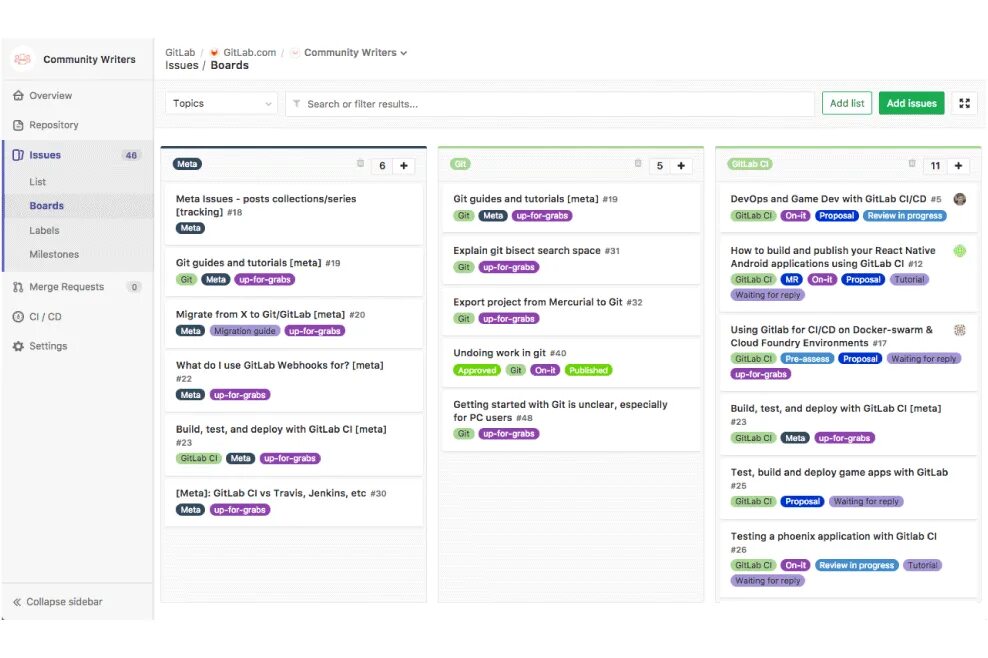Delete the GitLab CI list via trash icon
Viewport: 988px width, 658px height.
click(912, 164)
